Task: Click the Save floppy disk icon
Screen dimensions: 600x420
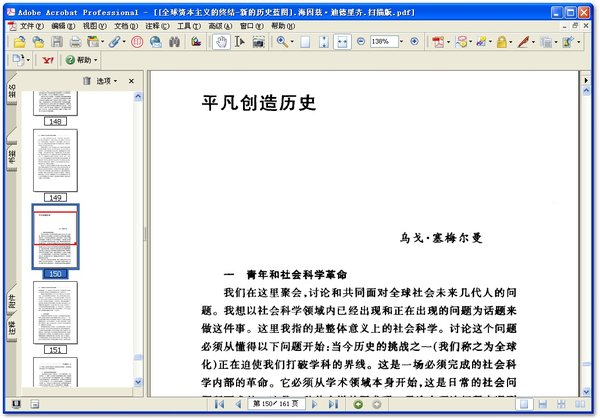Action: (57, 42)
